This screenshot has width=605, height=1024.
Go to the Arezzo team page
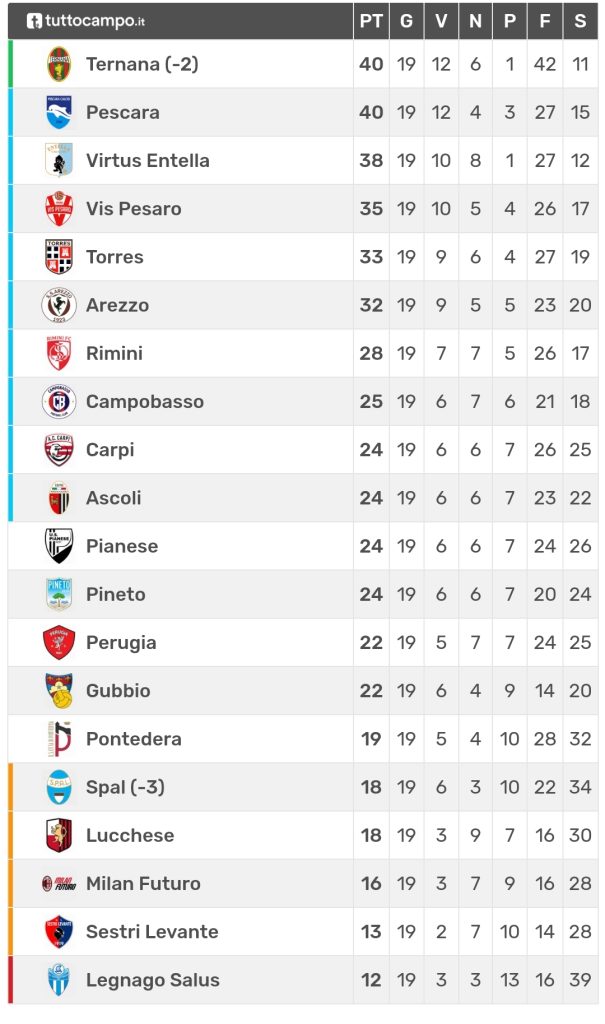click(117, 305)
